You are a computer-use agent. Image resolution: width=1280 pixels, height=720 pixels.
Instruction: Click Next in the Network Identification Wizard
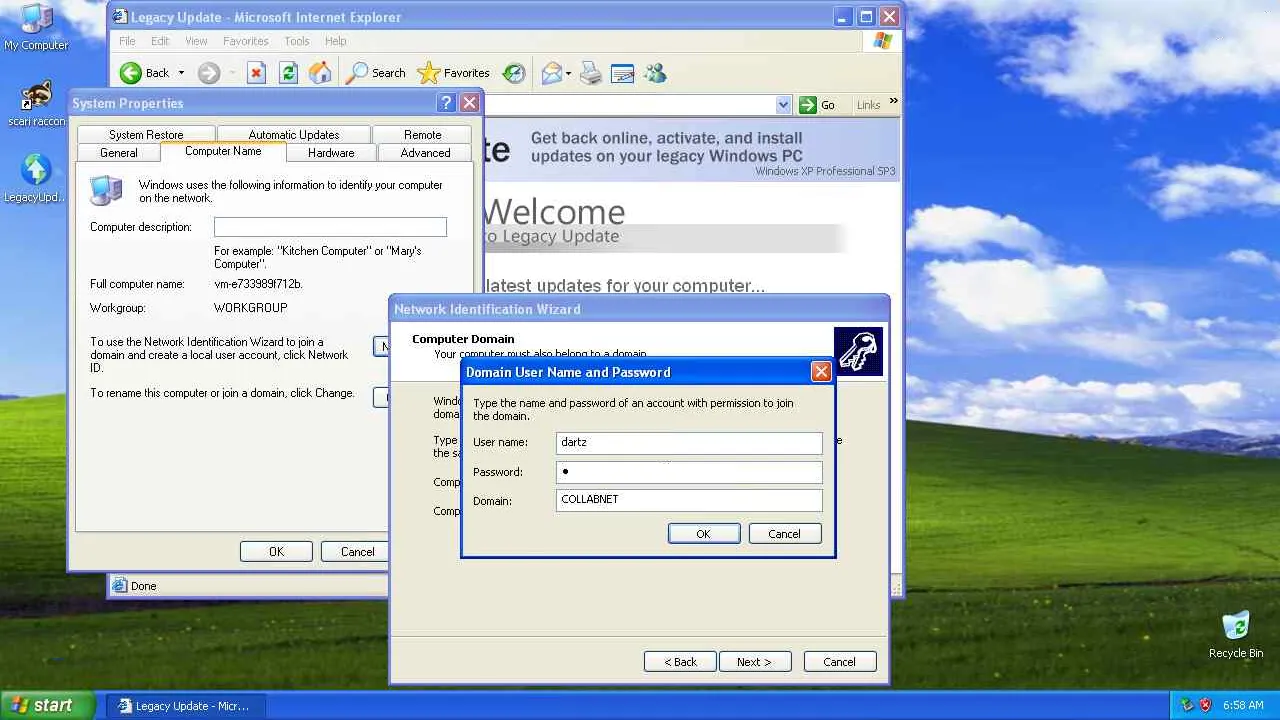(755, 662)
